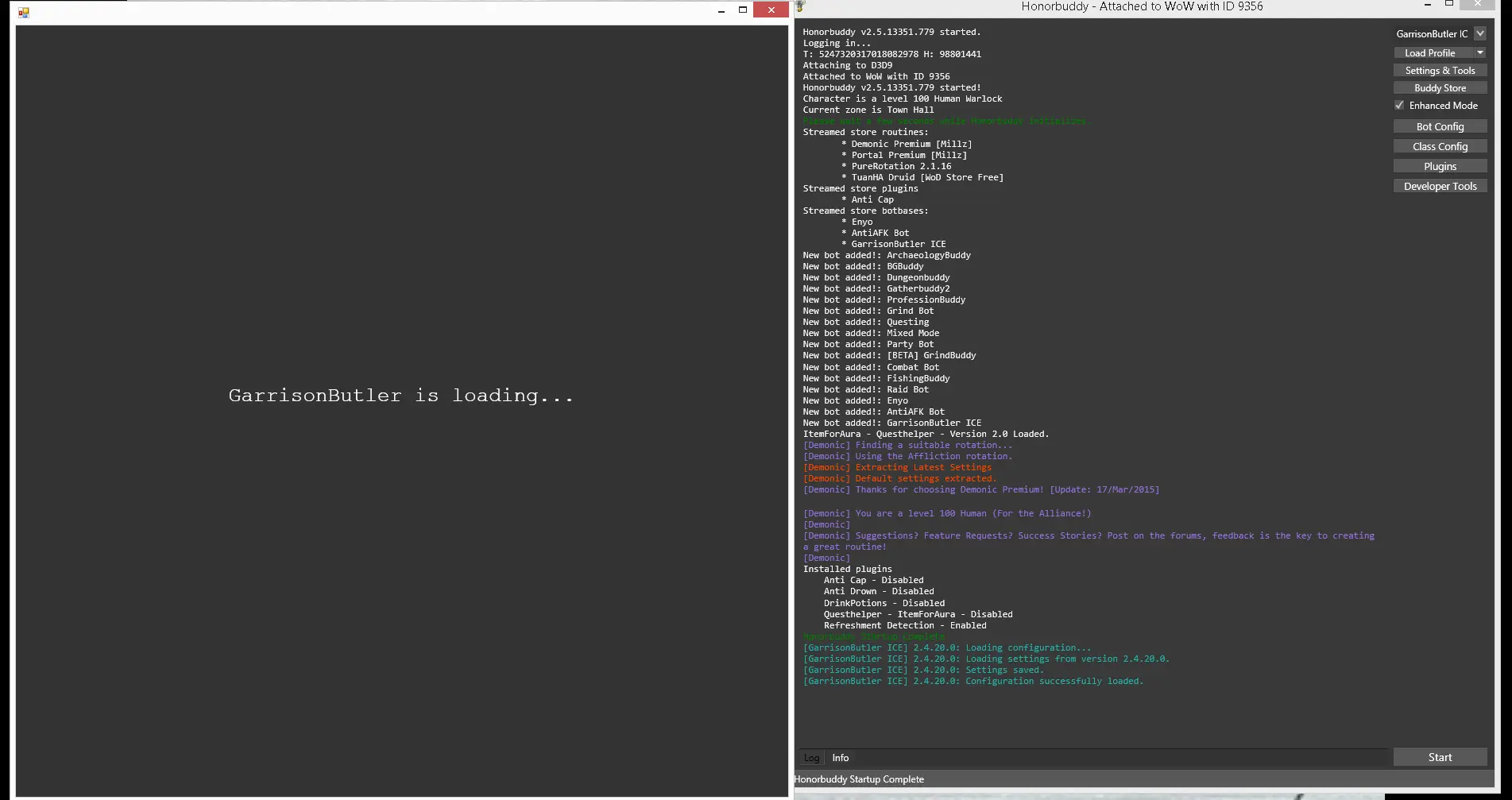This screenshot has width=1512, height=800.
Task: Open Developer Tools
Action: [x=1440, y=187]
